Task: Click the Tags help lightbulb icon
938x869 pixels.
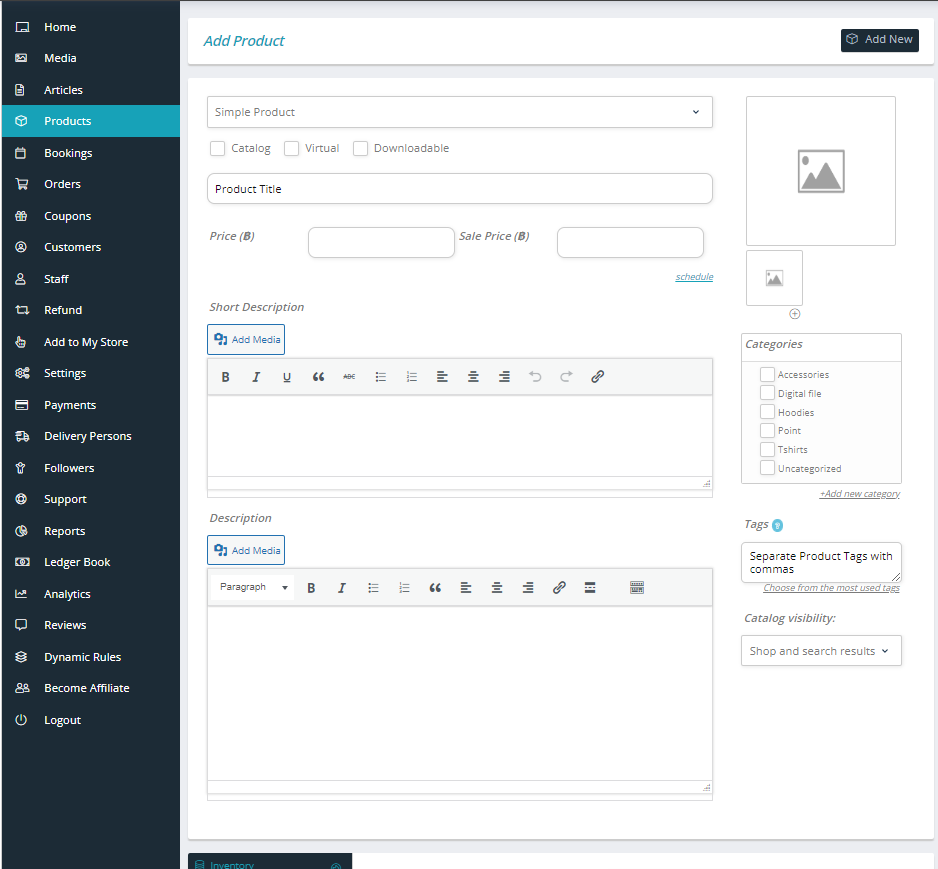Action: click(x=777, y=525)
